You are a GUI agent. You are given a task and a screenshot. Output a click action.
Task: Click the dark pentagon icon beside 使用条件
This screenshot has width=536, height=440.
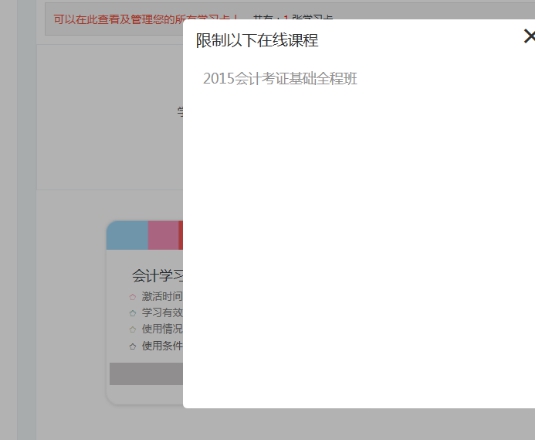click(133, 346)
